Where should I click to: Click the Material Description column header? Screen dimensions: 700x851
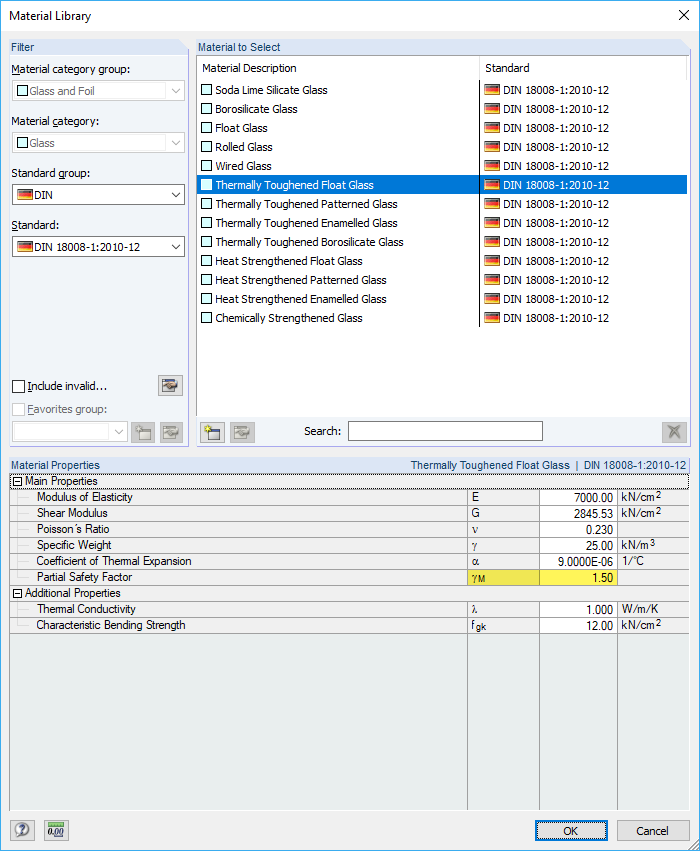(x=338, y=68)
